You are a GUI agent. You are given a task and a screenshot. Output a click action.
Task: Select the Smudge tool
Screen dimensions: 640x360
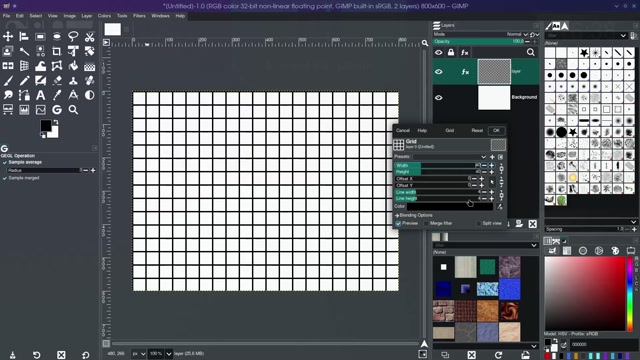(x=8, y=95)
